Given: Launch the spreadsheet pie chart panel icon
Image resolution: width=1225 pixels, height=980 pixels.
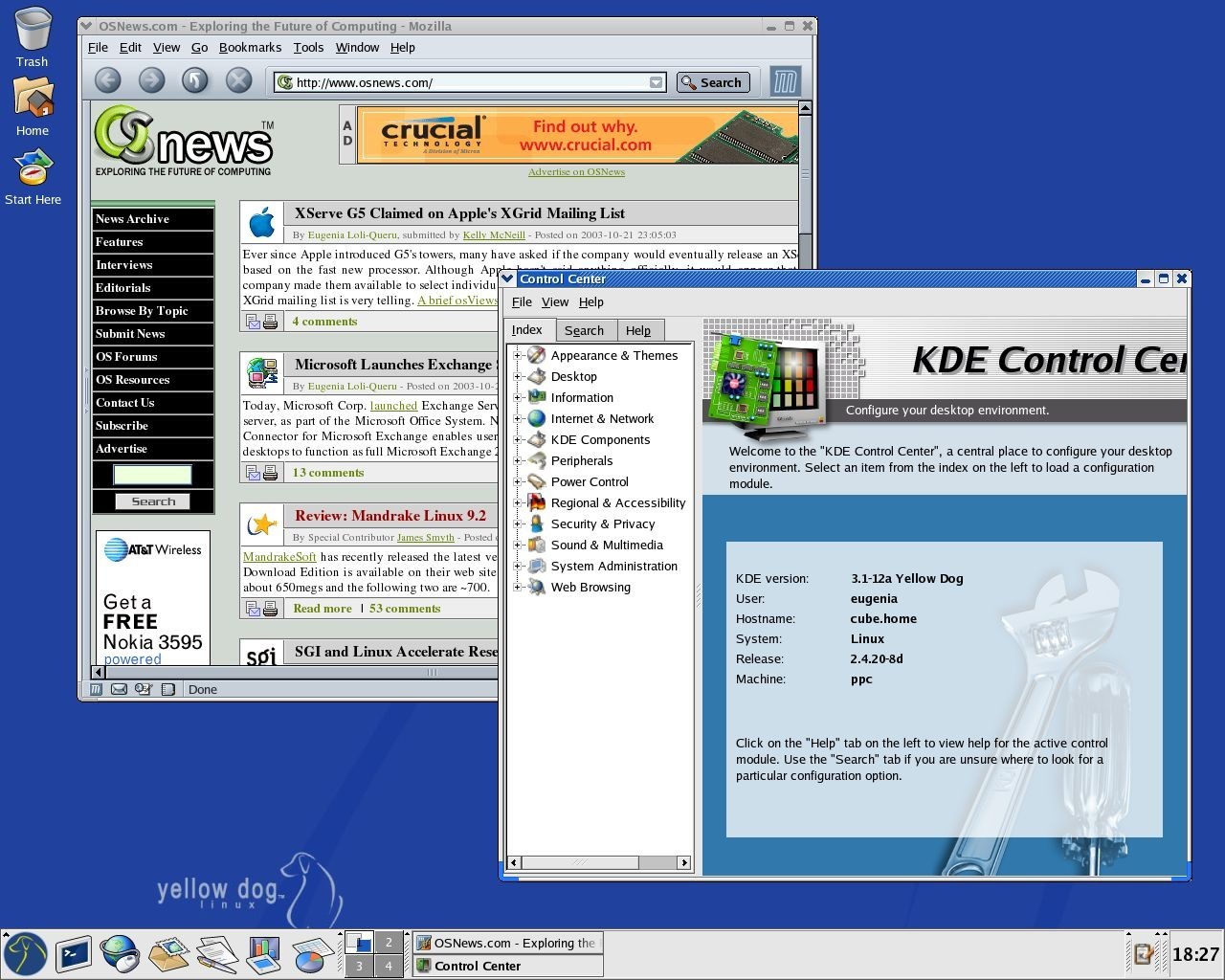Looking at the screenshot, I should click(x=311, y=953).
